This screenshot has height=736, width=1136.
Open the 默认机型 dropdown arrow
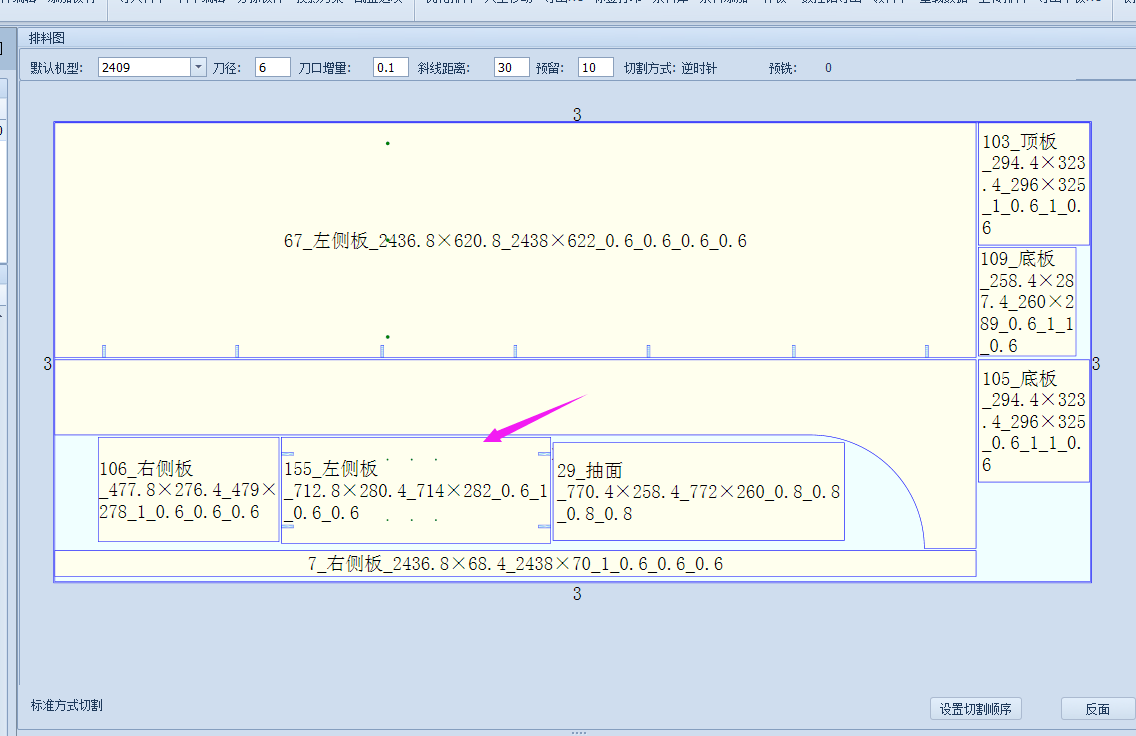[x=198, y=67]
